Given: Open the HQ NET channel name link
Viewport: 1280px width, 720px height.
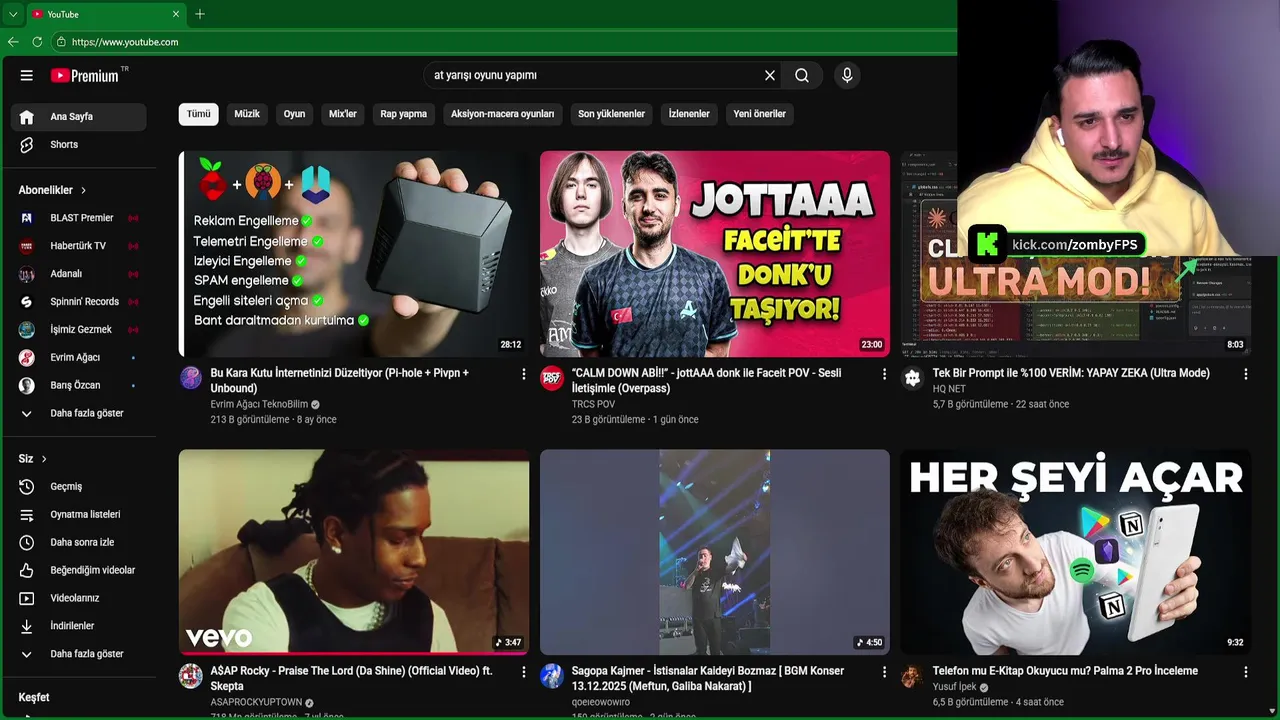Looking at the screenshot, I should (x=949, y=388).
